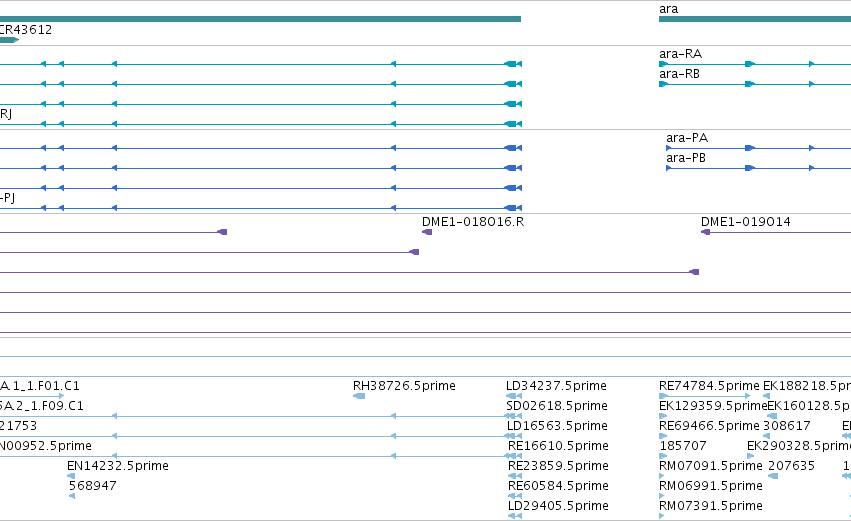Select the RE60584.5prime EST label
This screenshot has height=521, width=851.
pos(558,486)
